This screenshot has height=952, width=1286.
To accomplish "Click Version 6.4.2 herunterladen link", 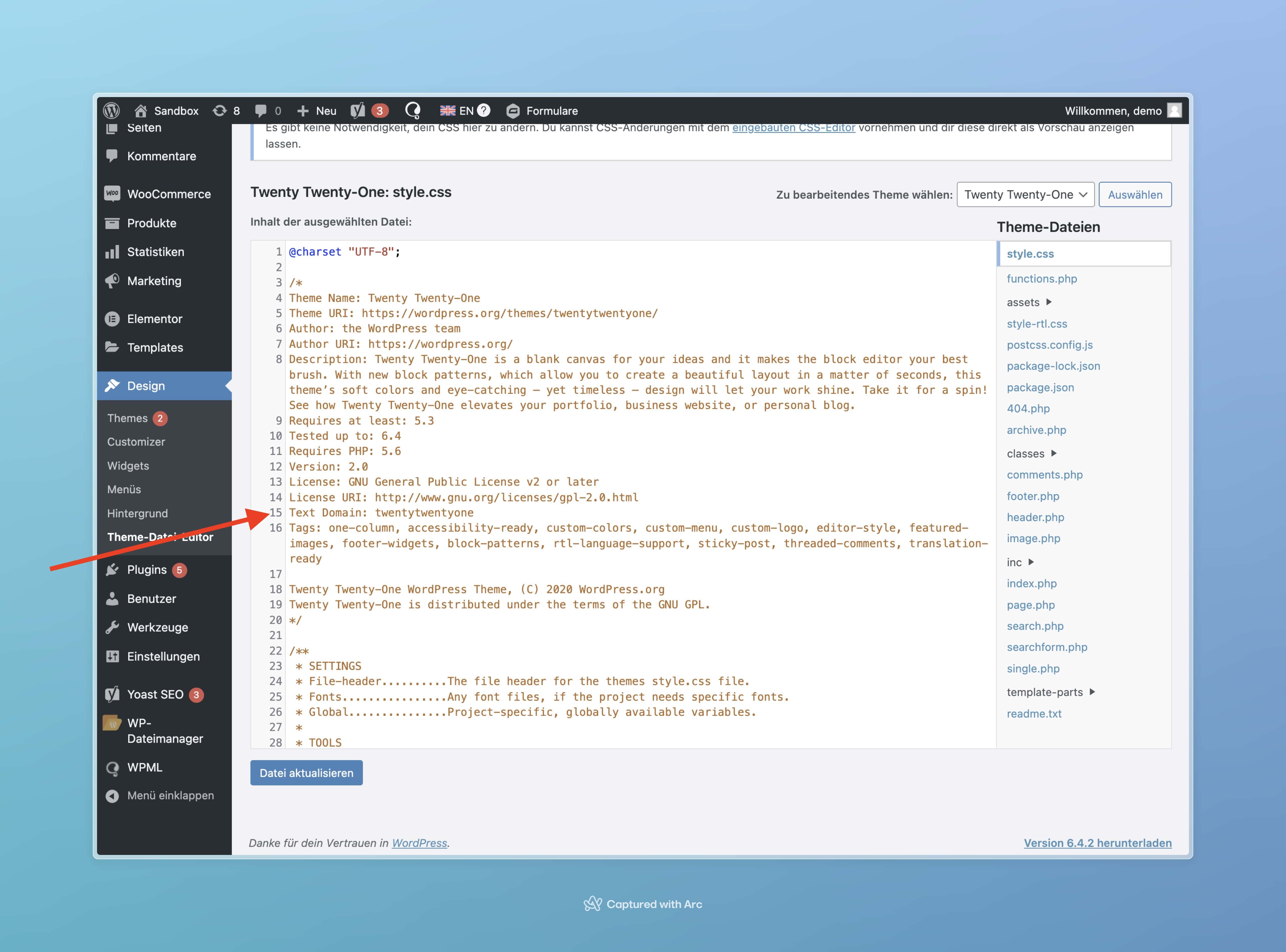I will point(1098,843).
